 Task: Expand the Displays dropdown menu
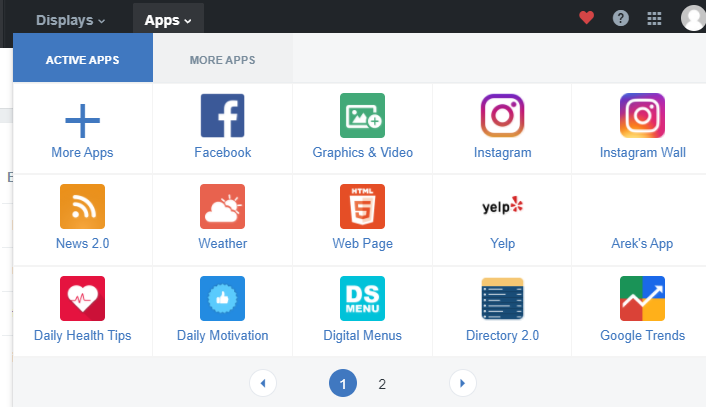pyautogui.click(x=70, y=20)
